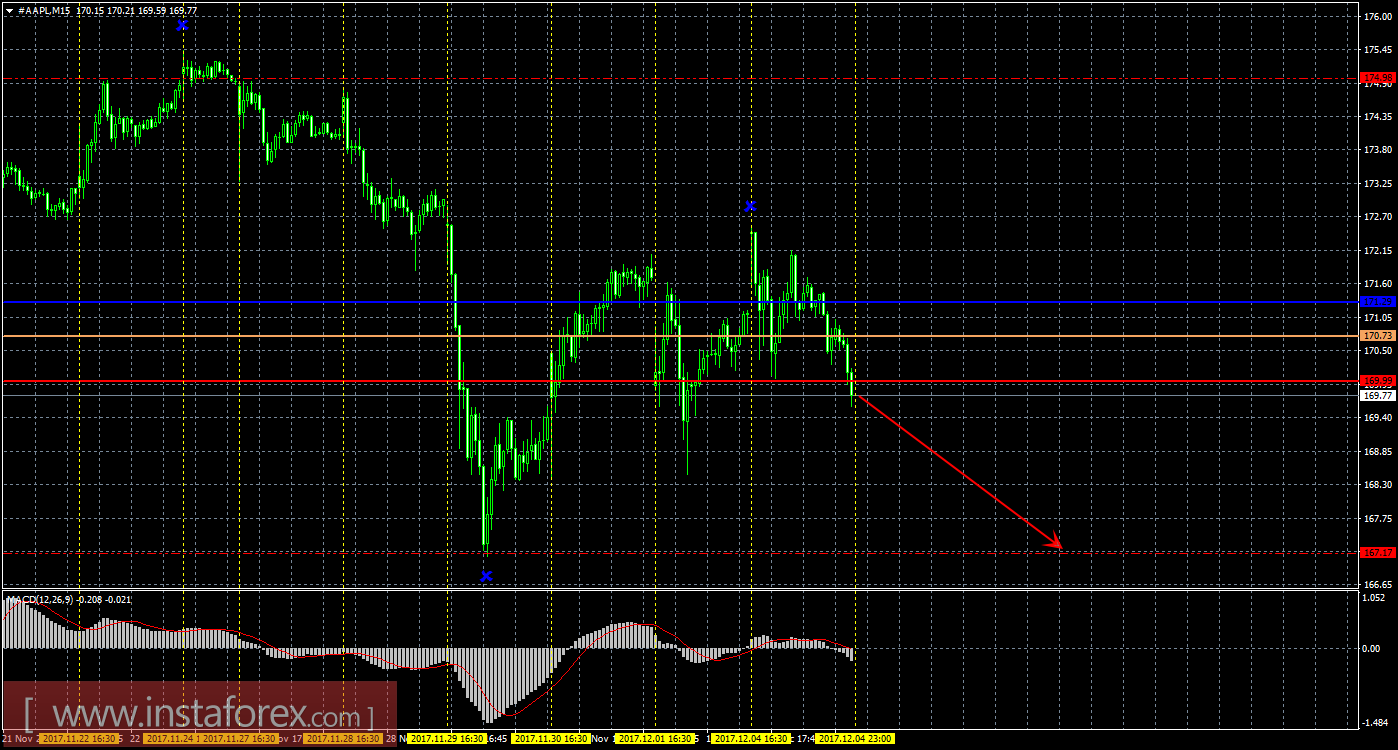Click the 2017.12.04 16:30 date marker
This screenshot has width=1398, height=750.
pos(752,739)
